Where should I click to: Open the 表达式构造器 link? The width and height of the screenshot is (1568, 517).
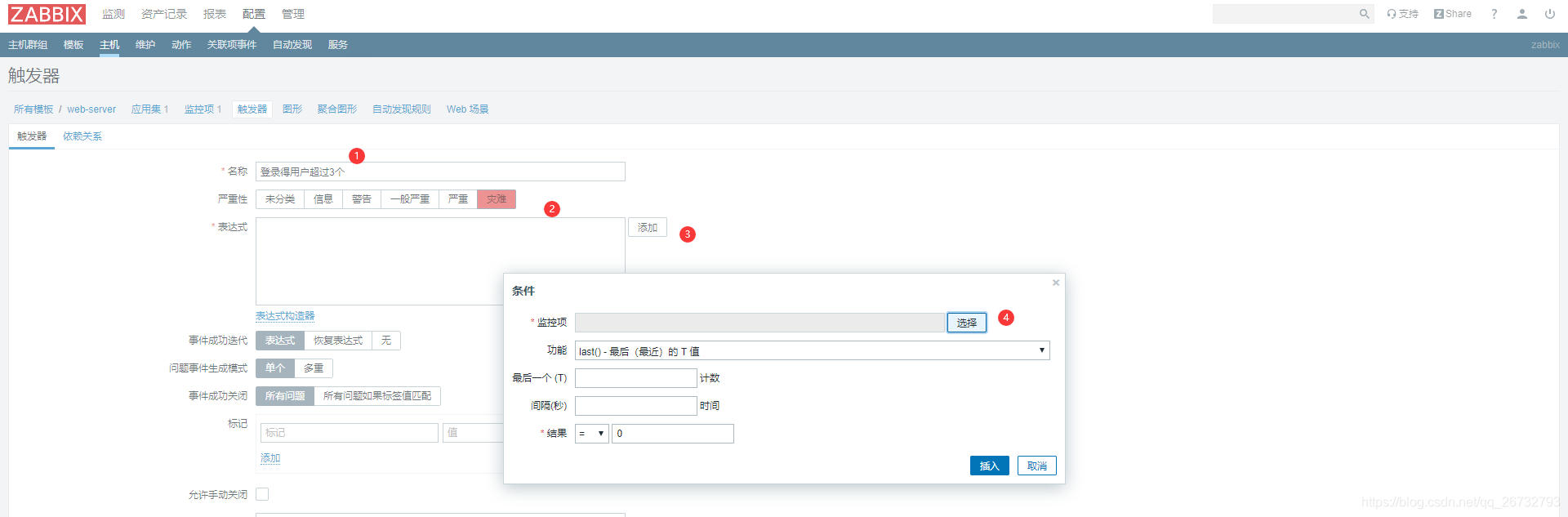pyautogui.click(x=285, y=316)
